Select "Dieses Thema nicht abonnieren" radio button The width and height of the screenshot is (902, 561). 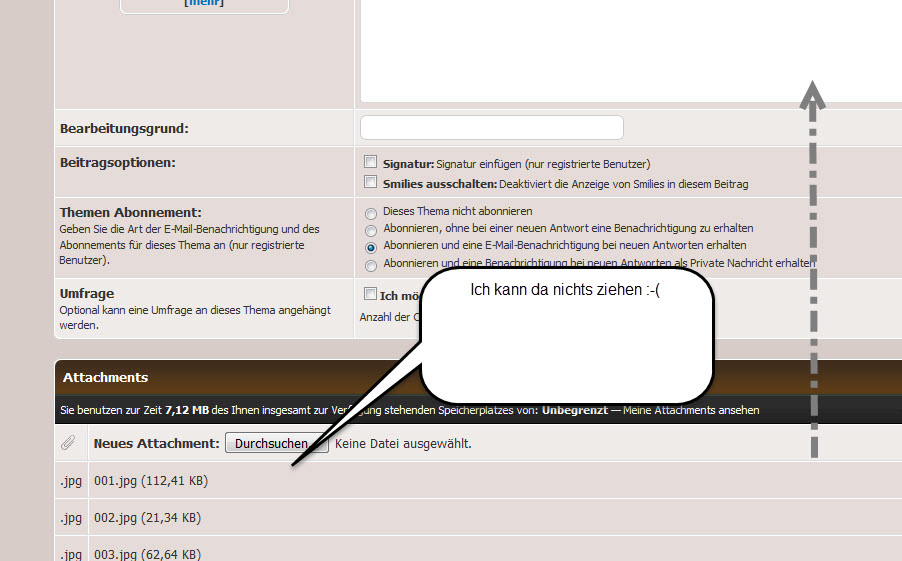[x=372, y=213]
